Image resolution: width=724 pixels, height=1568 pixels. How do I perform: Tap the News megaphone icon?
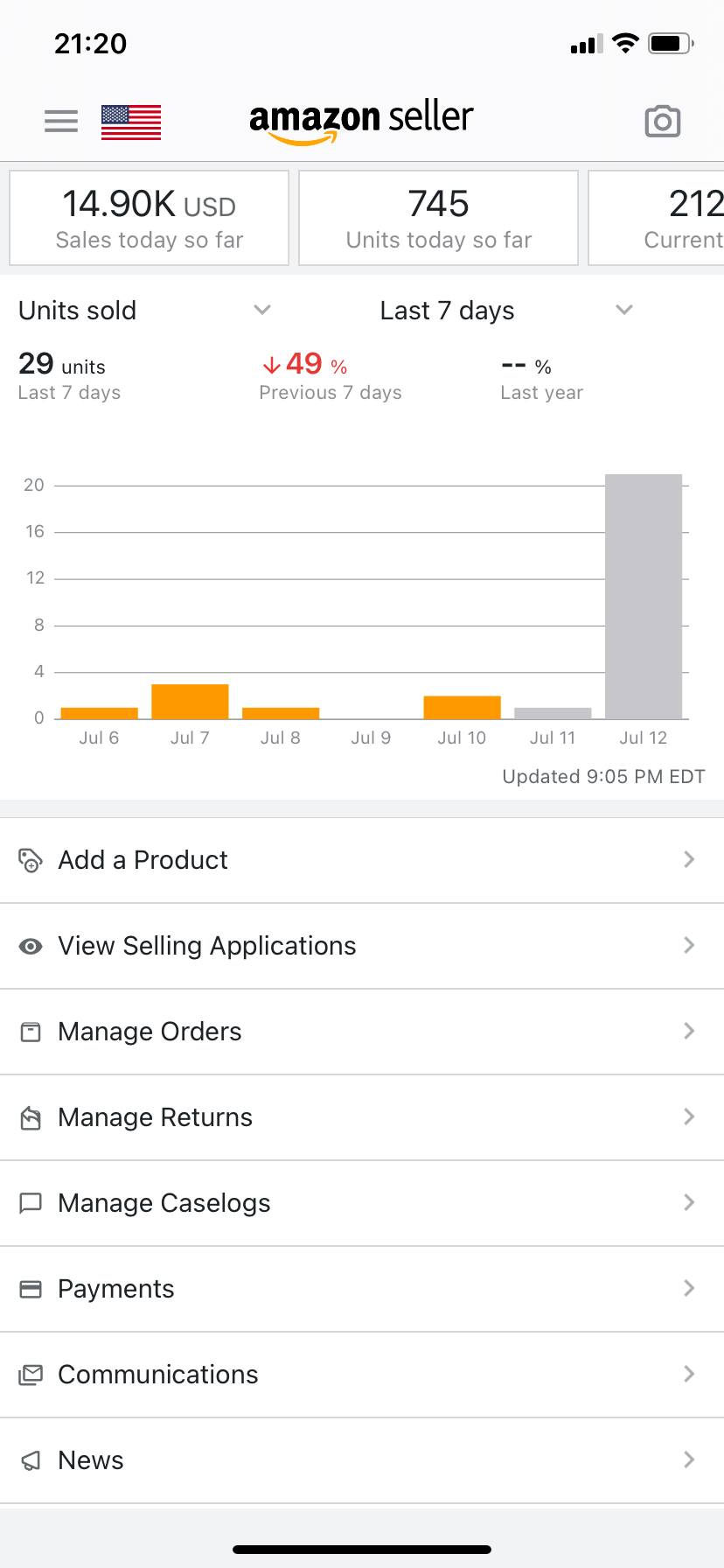[x=31, y=1460]
